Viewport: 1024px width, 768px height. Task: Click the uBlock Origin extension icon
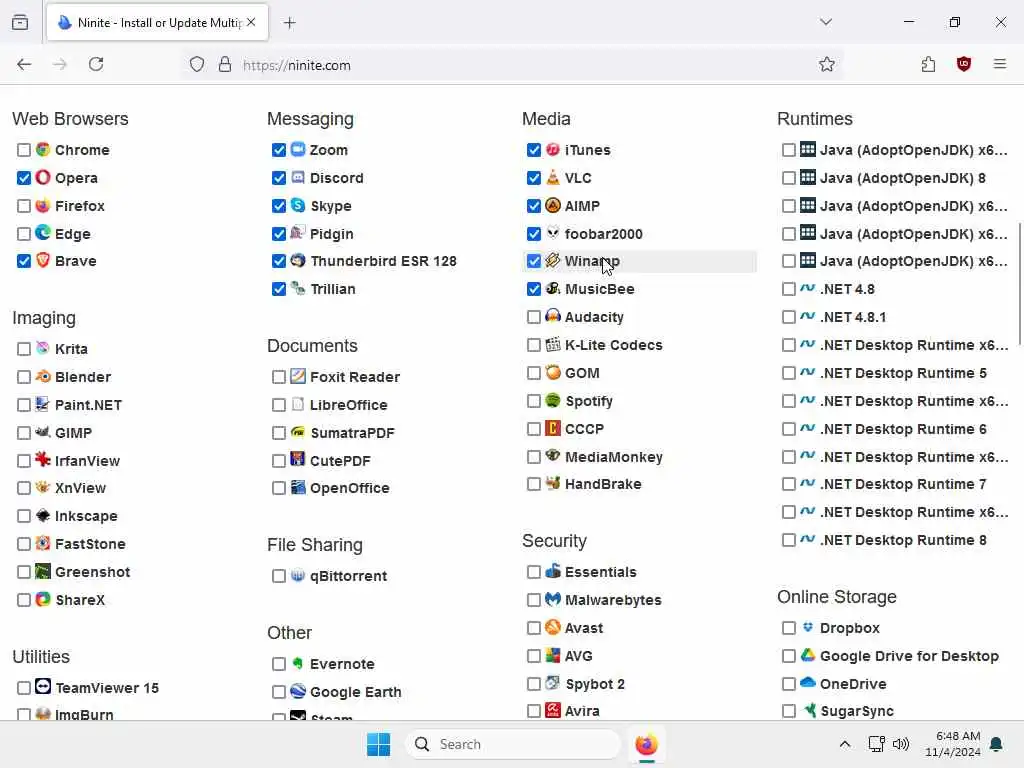coord(964,64)
